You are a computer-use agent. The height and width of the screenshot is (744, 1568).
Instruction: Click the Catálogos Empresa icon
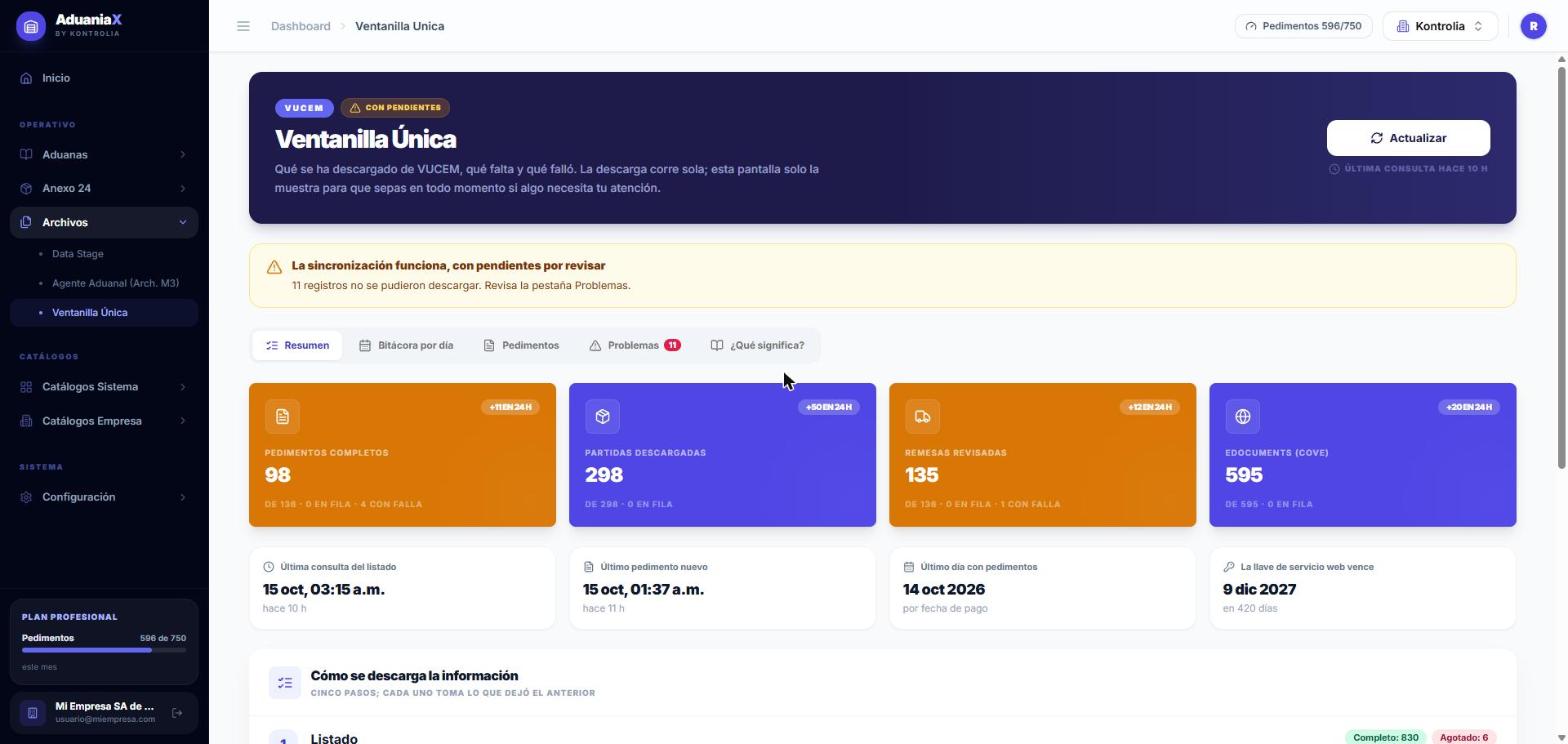27,421
